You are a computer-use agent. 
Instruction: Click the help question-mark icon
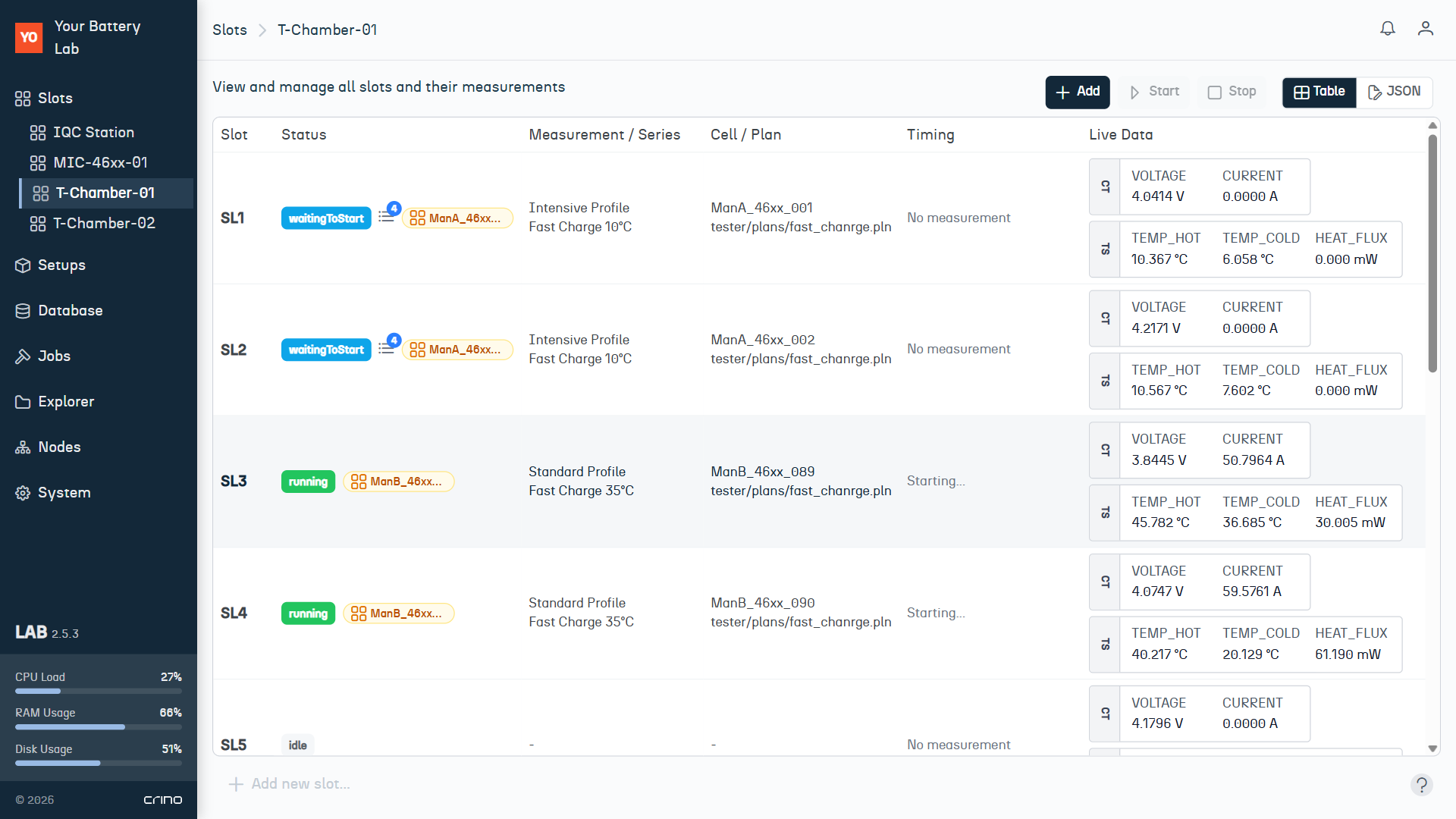(x=1421, y=785)
